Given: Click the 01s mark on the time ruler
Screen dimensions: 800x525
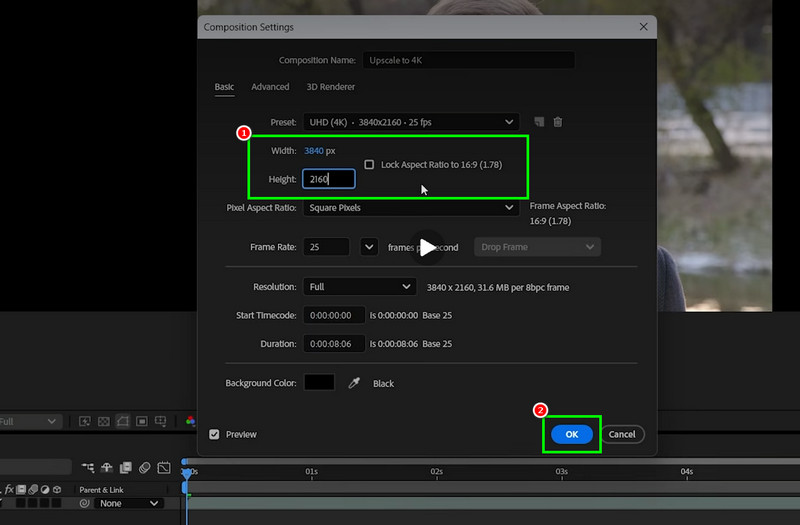Looking at the screenshot, I should coord(311,471).
